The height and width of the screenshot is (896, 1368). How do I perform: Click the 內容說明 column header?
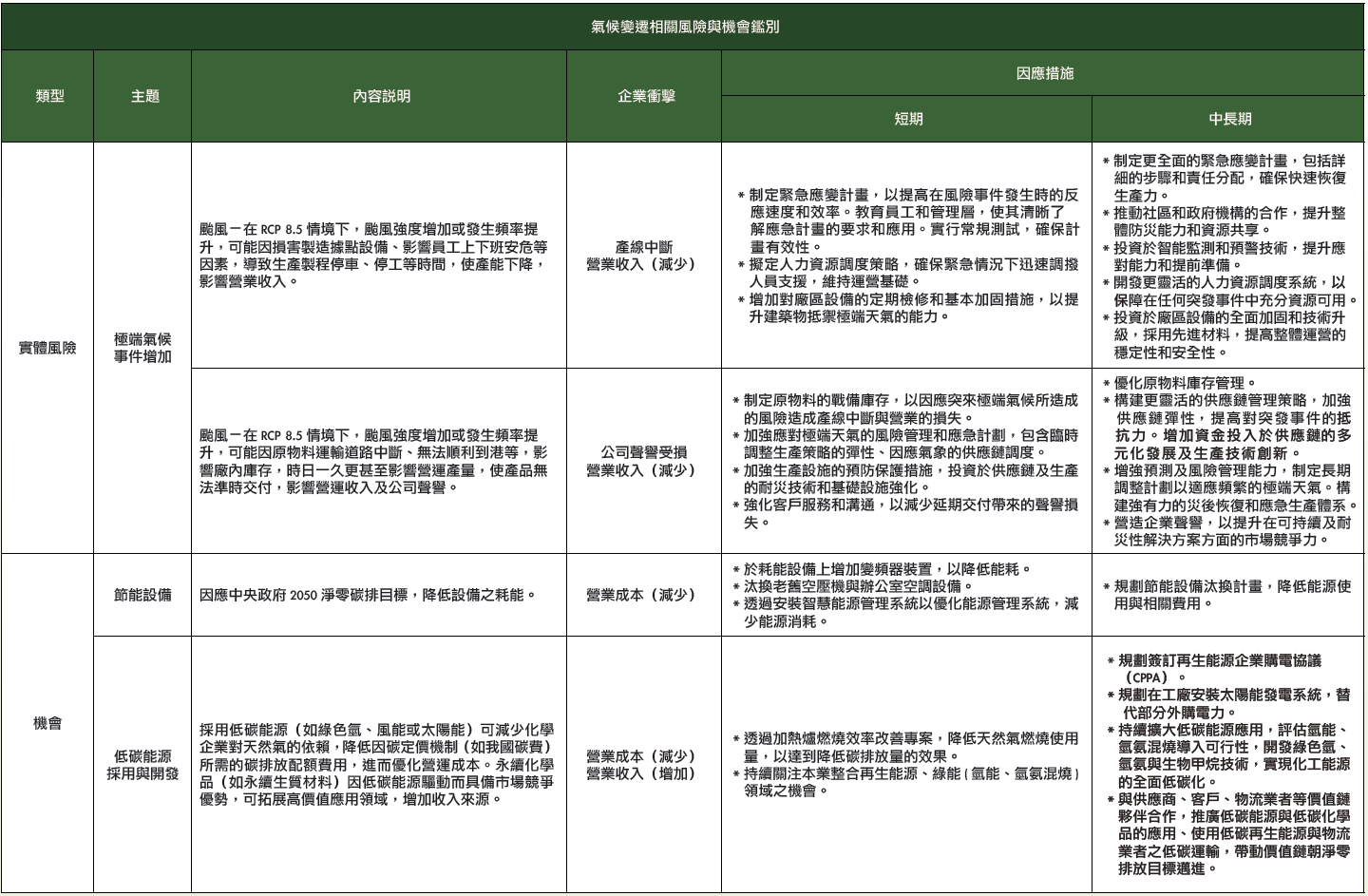click(x=380, y=96)
